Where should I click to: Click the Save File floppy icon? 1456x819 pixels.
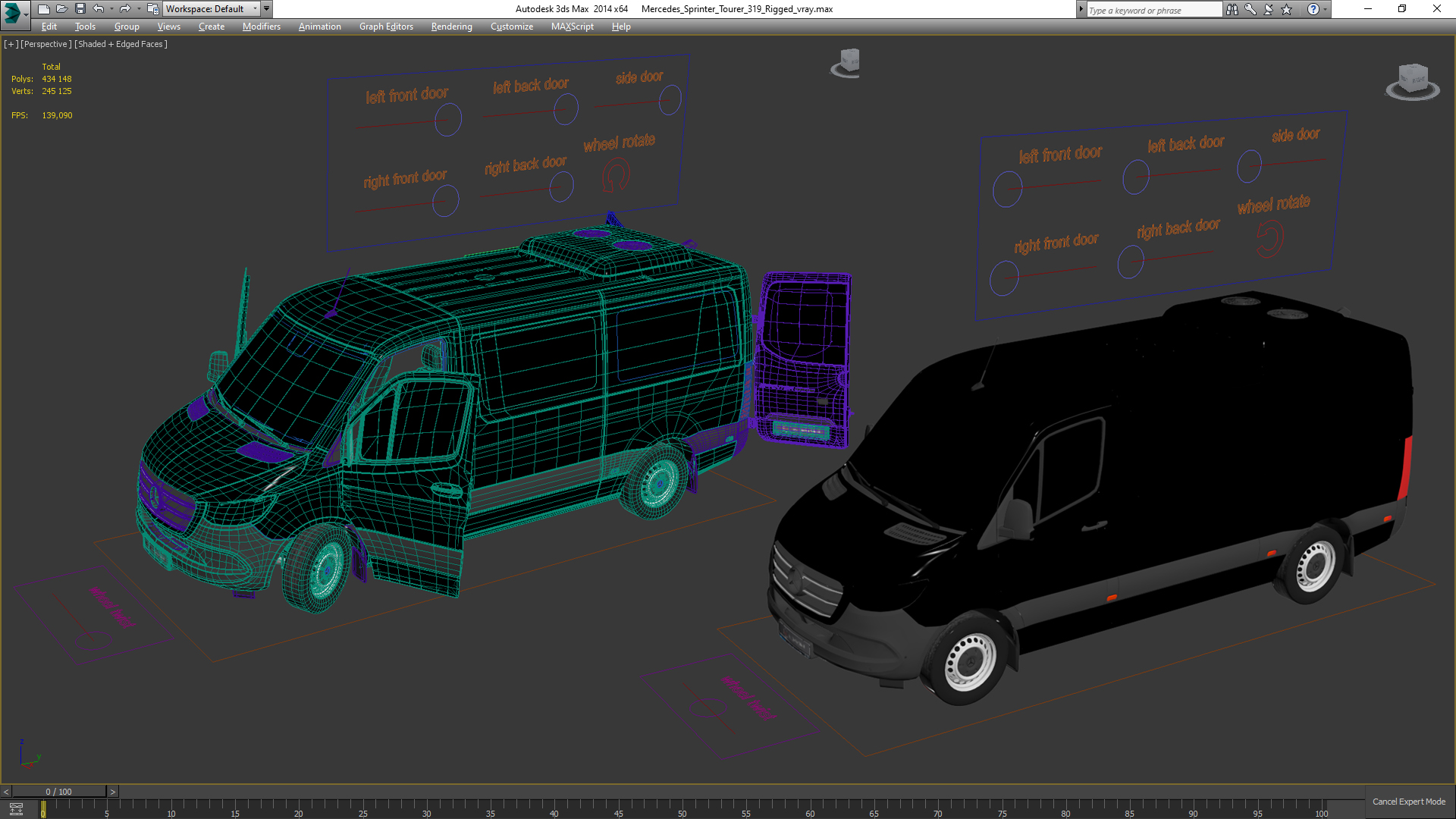click(80, 9)
